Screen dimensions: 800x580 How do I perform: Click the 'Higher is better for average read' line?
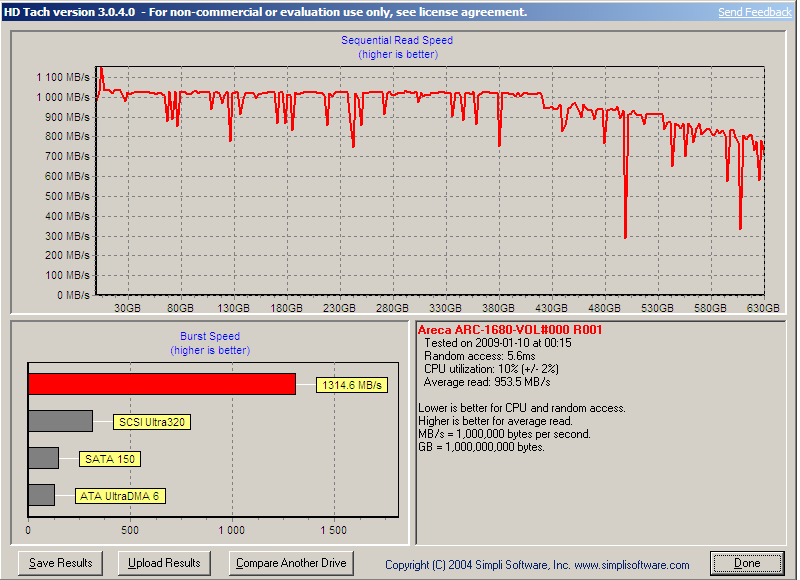(495, 421)
